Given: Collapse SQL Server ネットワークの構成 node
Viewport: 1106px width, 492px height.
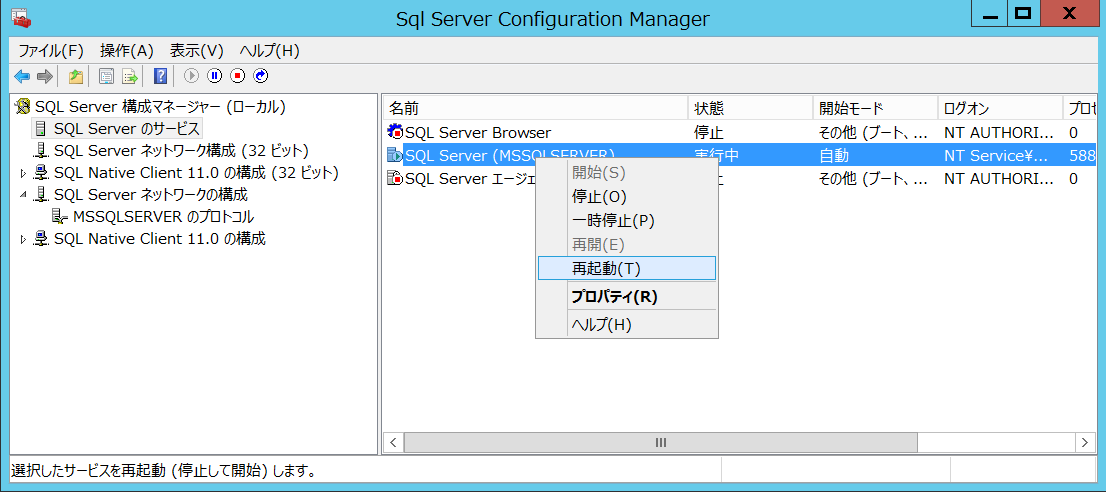Looking at the screenshot, I should (x=23, y=195).
